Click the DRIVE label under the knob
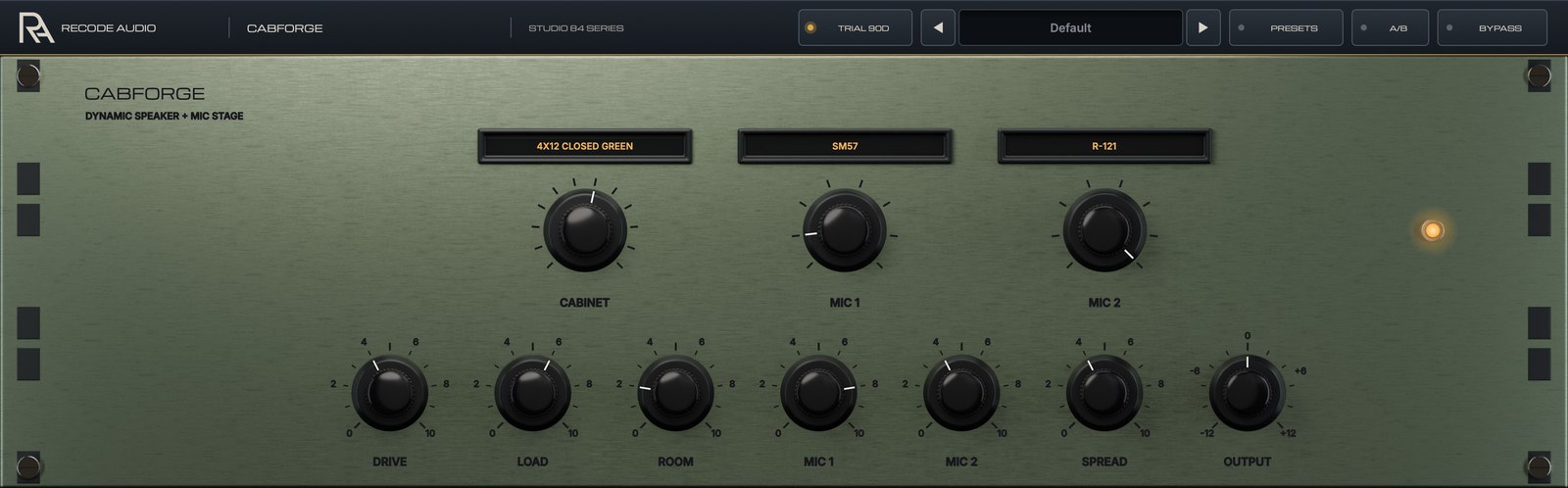 389,462
